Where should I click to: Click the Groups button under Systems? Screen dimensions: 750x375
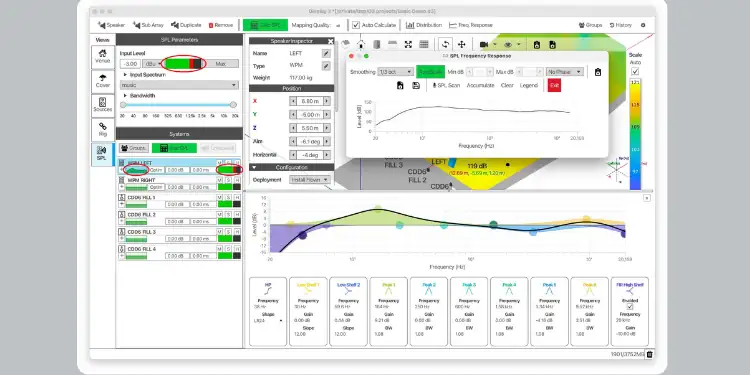point(134,148)
